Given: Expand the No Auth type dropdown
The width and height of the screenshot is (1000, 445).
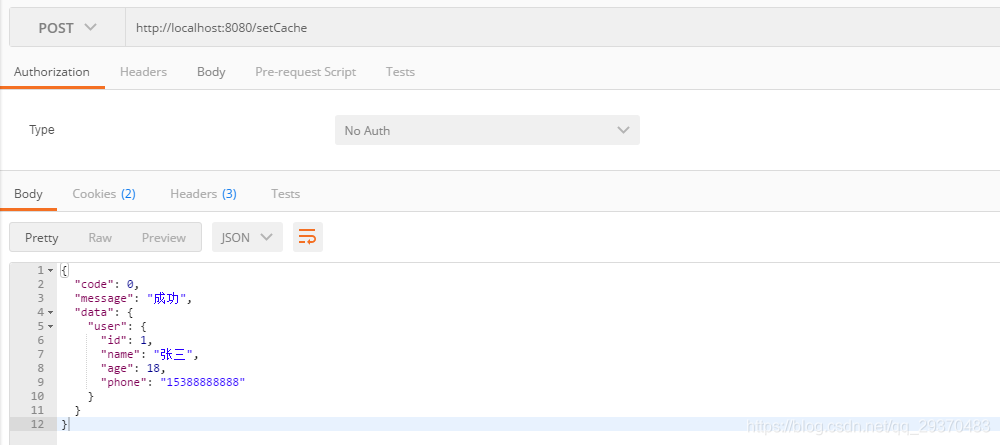Looking at the screenshot, I should click(x=487, y=130).
